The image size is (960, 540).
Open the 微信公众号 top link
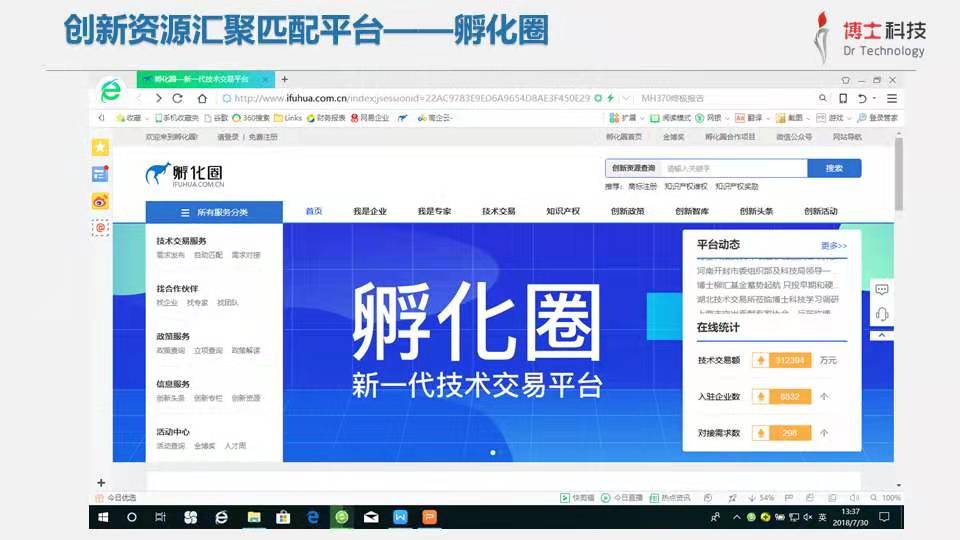[x=794, y=137]
